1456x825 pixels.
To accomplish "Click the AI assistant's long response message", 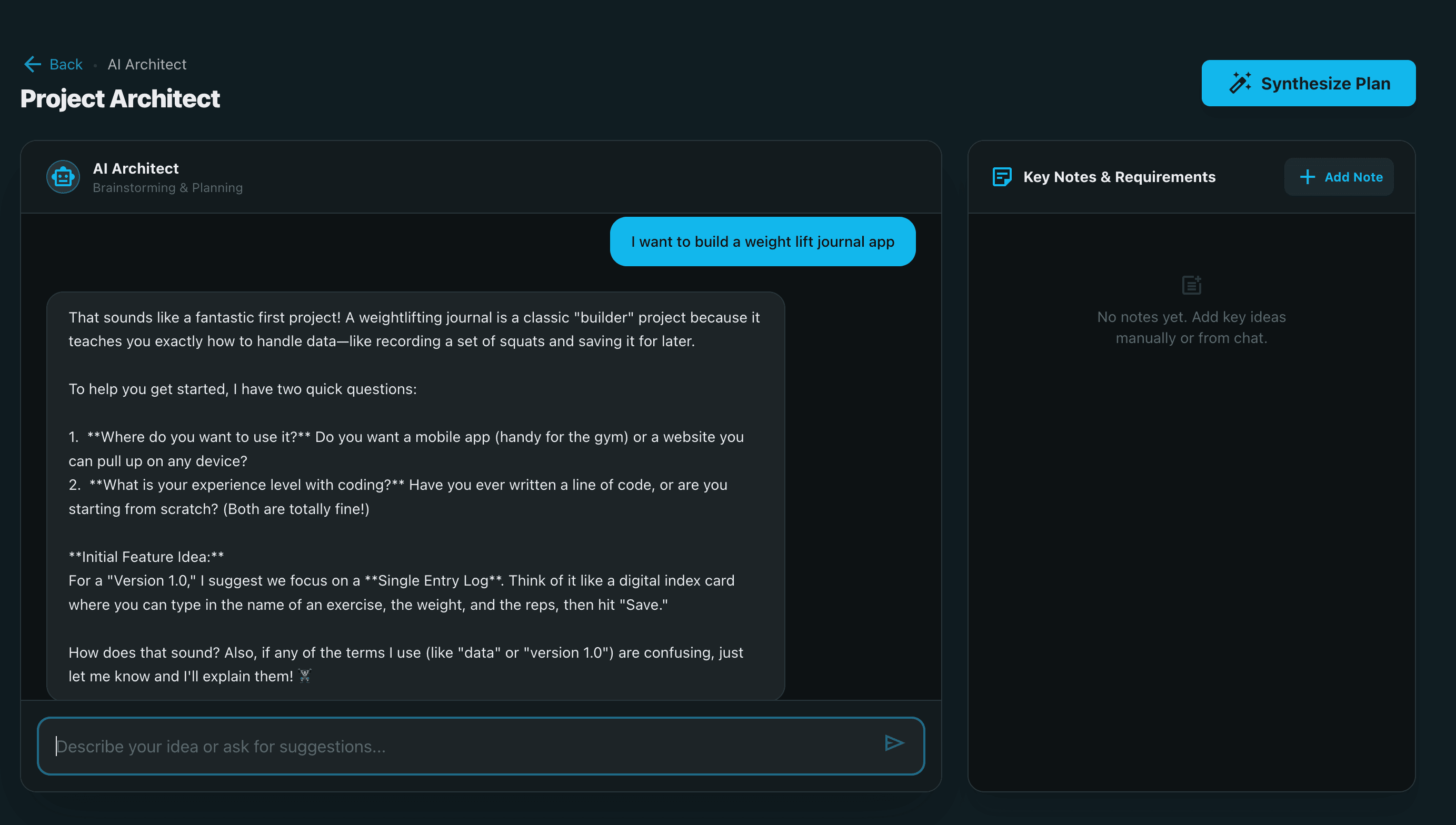I will pos(414,496).
